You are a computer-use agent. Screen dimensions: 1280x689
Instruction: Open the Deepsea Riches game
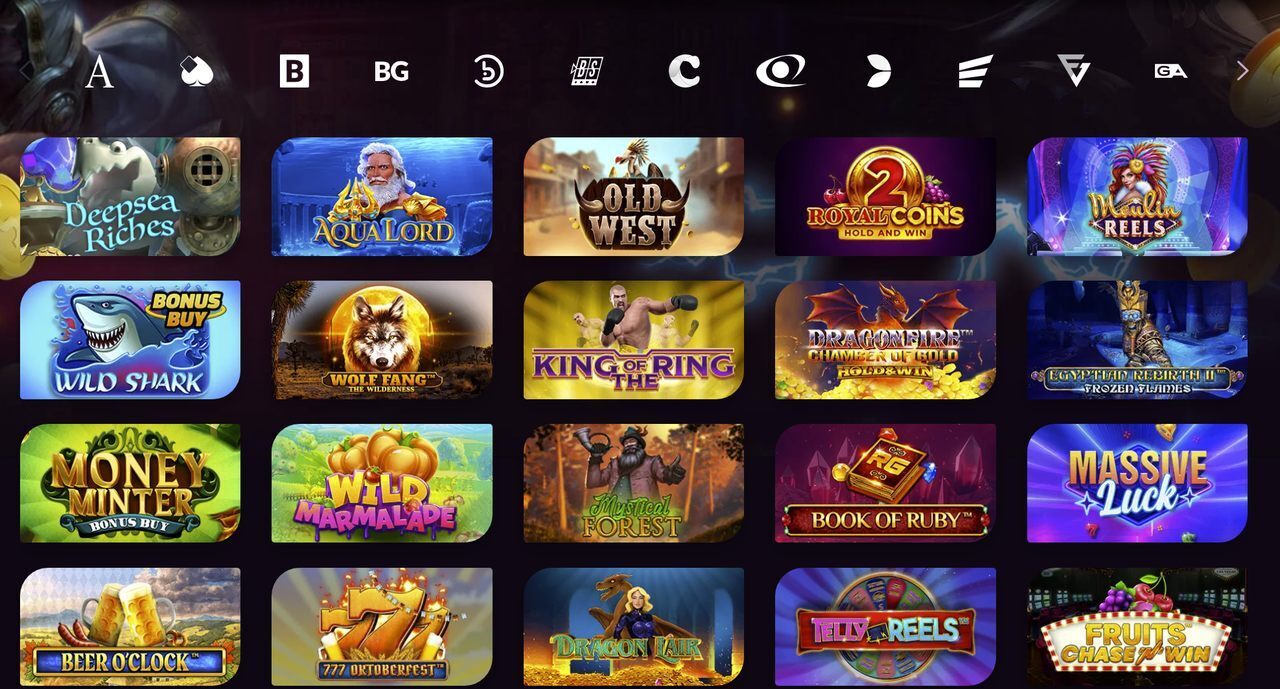130,197
